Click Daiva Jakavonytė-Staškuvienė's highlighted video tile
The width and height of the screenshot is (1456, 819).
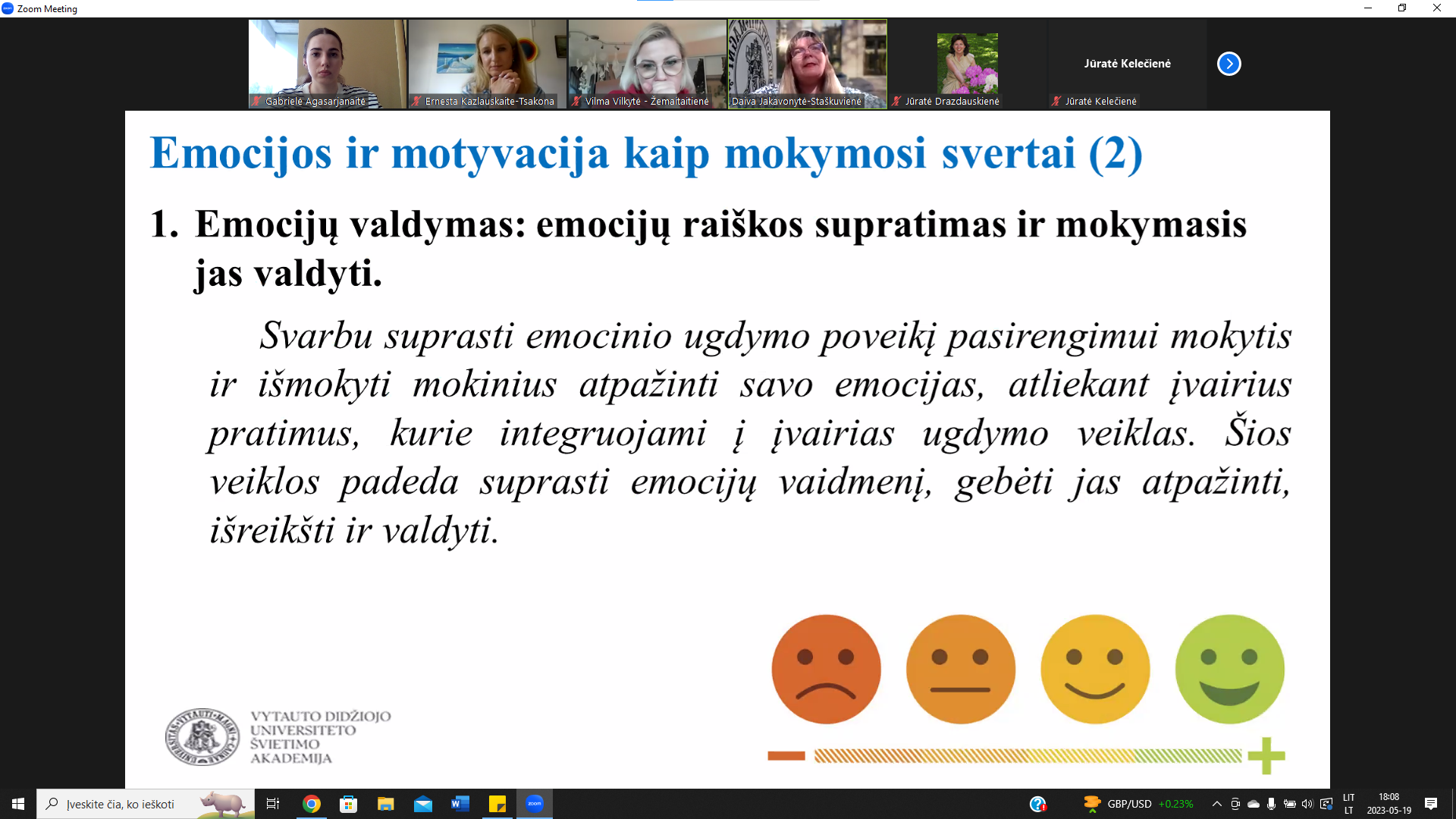pyautogui.click(x=808, y=64)
